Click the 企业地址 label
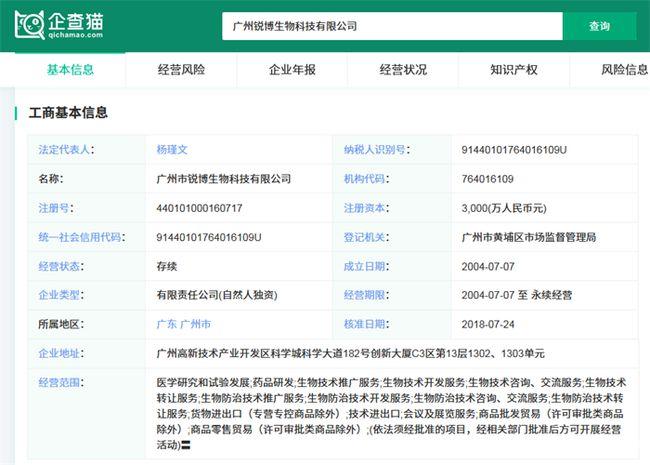The width and height of the screenshot is (650, 465). pyautogui.click(x=61, y=354)
